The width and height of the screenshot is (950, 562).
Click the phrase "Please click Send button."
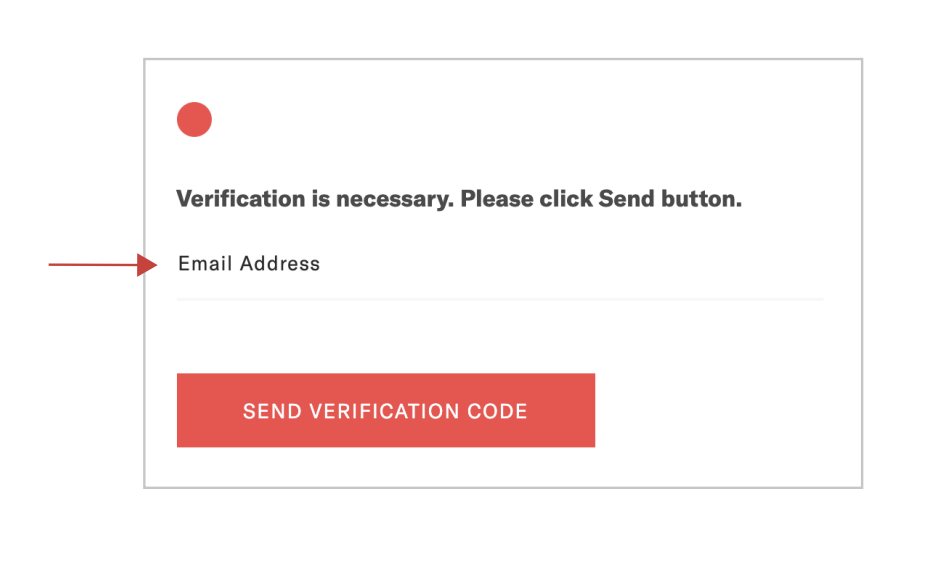point(601,199)
